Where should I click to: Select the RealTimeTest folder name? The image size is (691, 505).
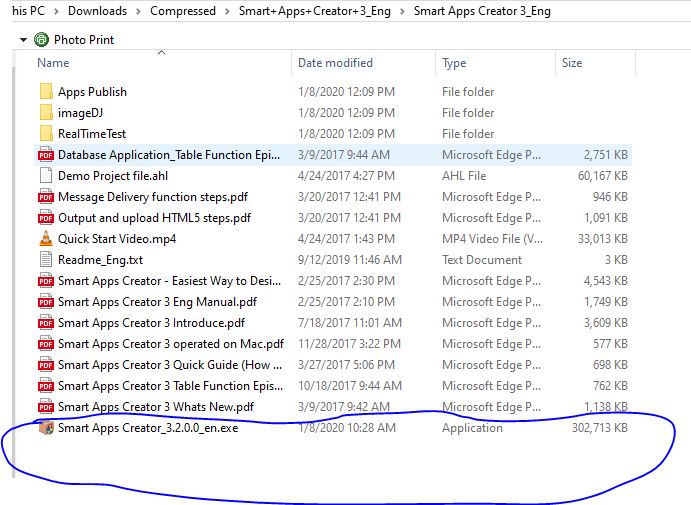pyautogui.click(x=92, y=134)
